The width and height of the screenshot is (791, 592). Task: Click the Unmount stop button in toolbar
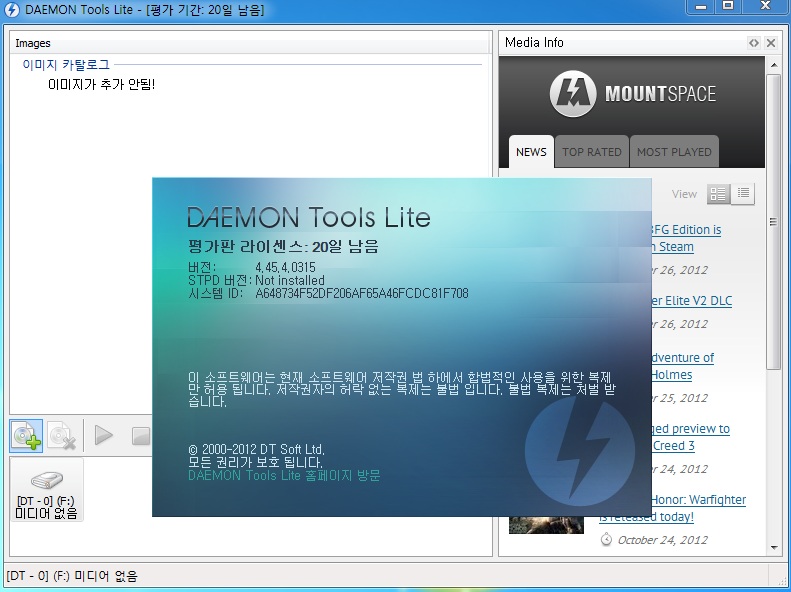point(140,435)
